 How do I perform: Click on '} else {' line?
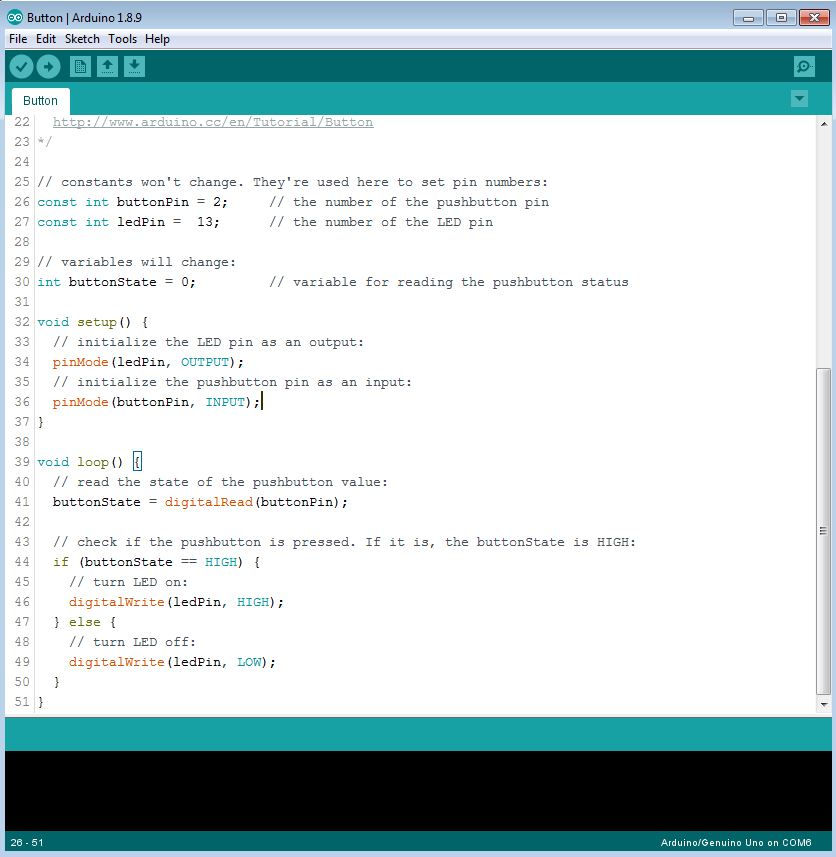[85, 622]
